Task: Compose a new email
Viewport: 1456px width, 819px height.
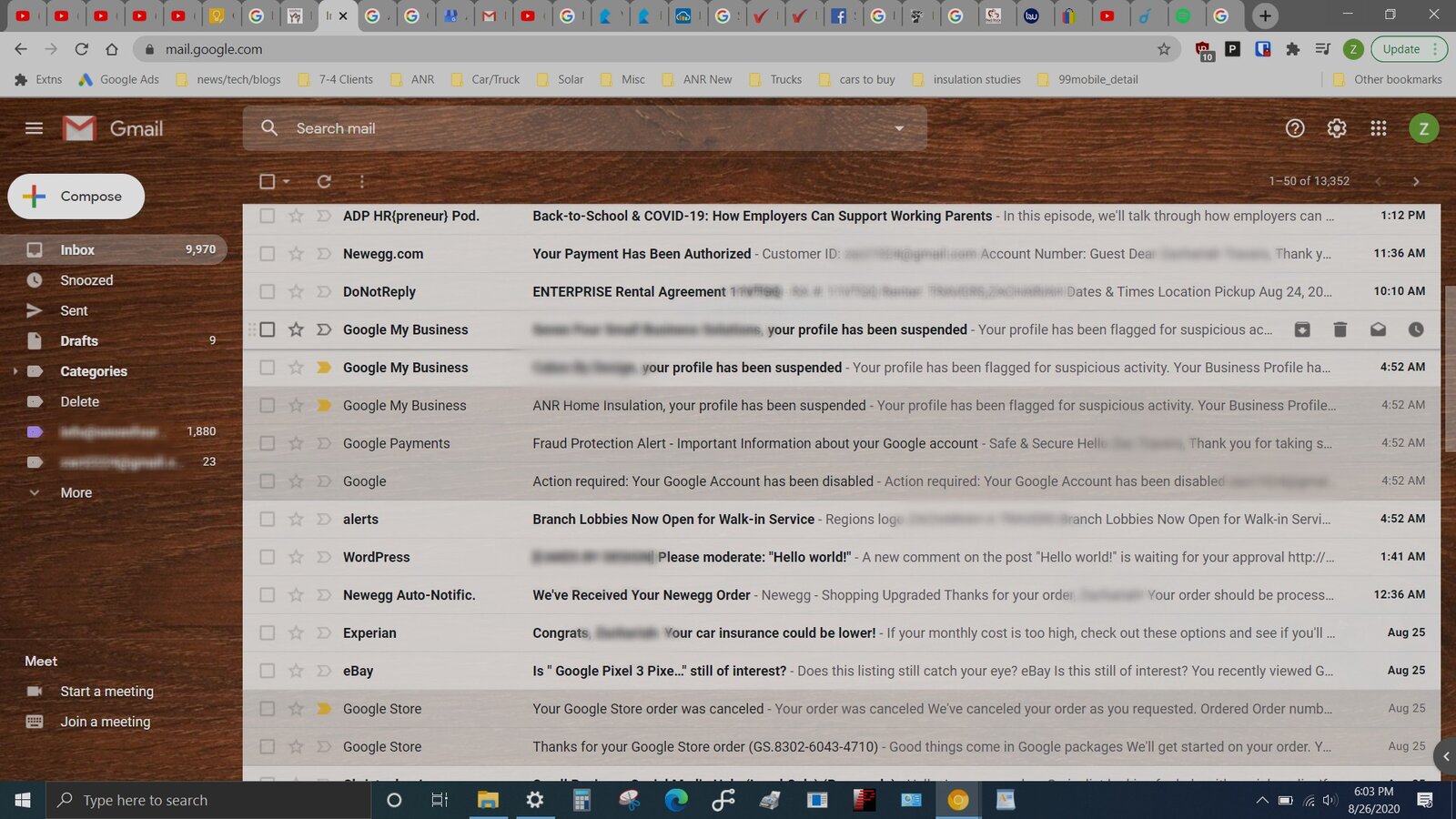Action: [76, 197]
